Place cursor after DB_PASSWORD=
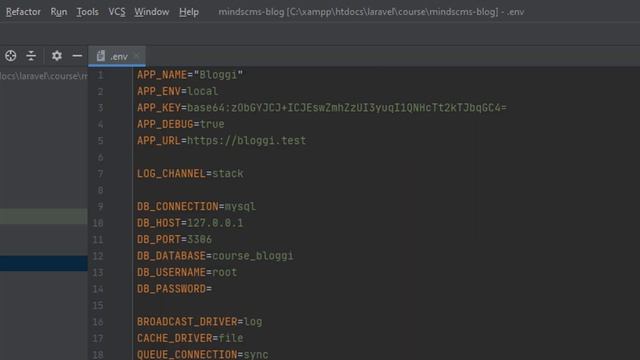Image resolution: width=640 pixels, height=360 pixels. pyautogui.click(x=212, y=289)
